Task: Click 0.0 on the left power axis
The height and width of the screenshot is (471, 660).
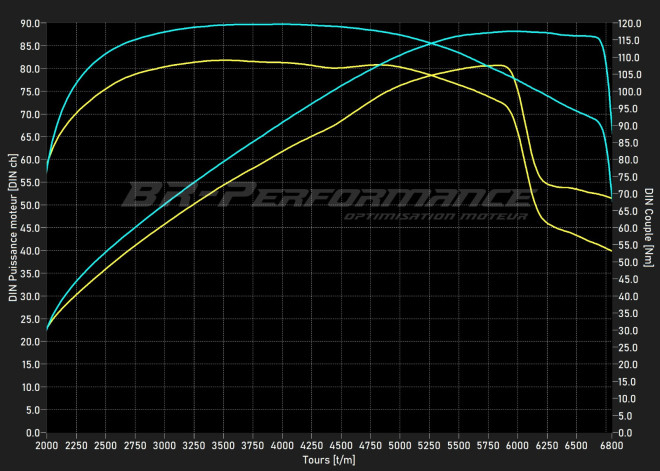Action: (33, 433)
